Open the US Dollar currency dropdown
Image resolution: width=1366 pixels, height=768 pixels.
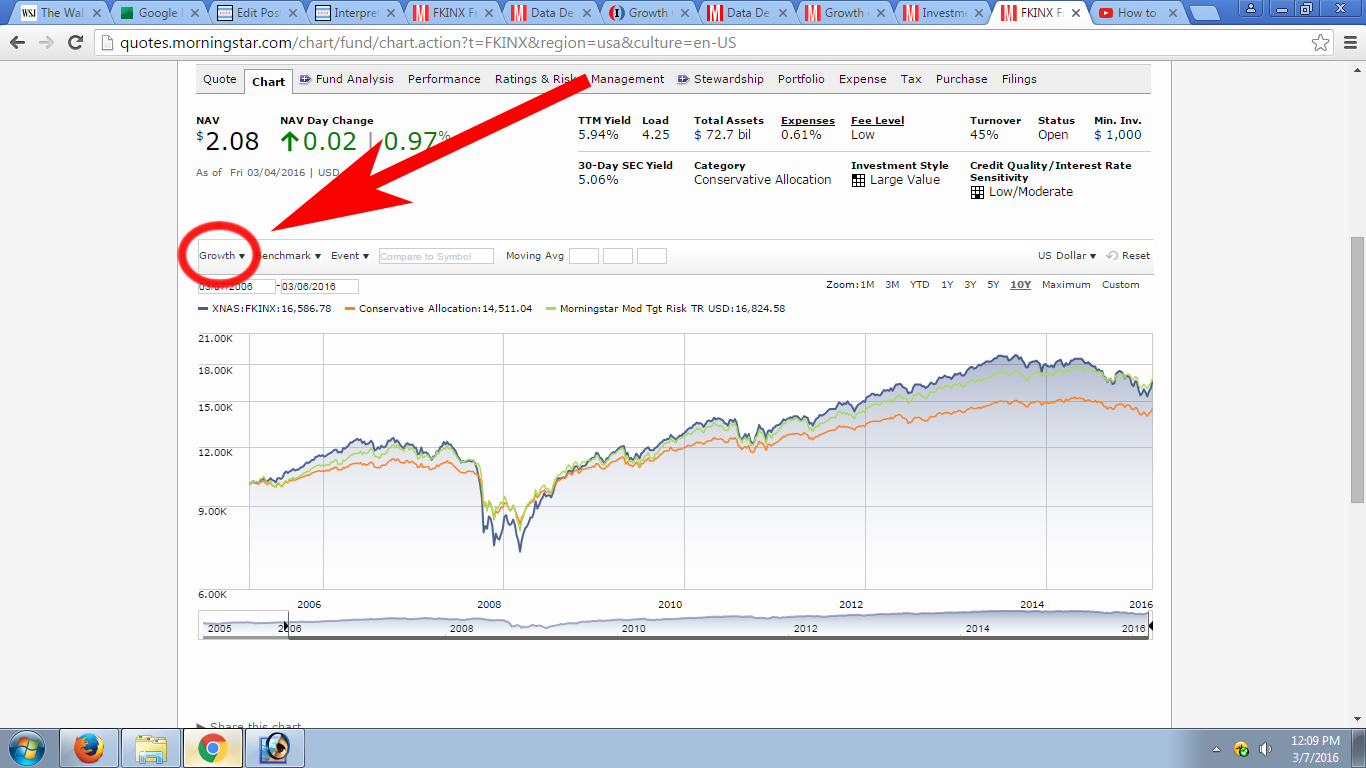click(1067, 256)
